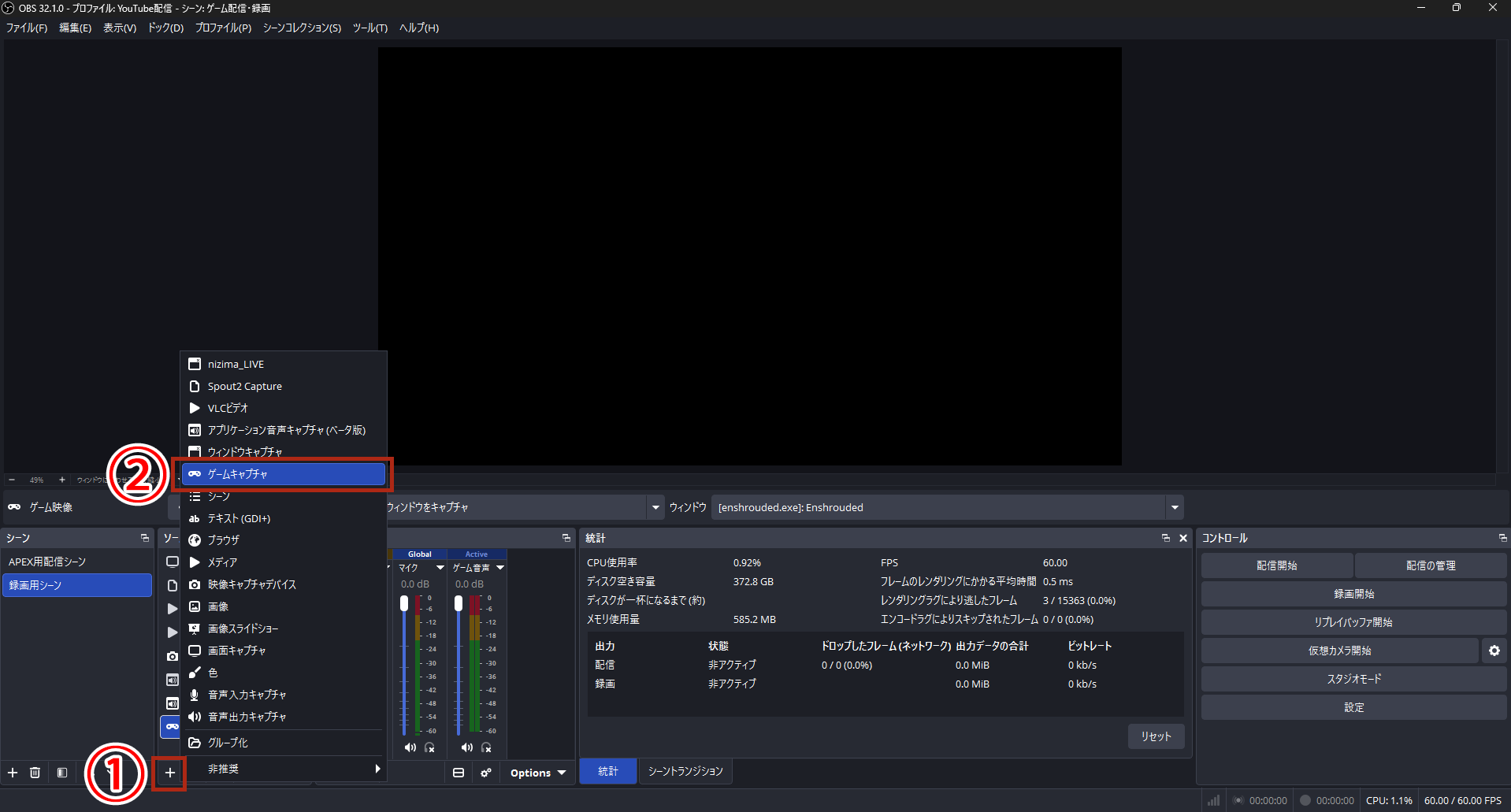Select the 録画用シーン scene
The width and height of the screenshot is (1511, 812).
click(x=77, y=585)
